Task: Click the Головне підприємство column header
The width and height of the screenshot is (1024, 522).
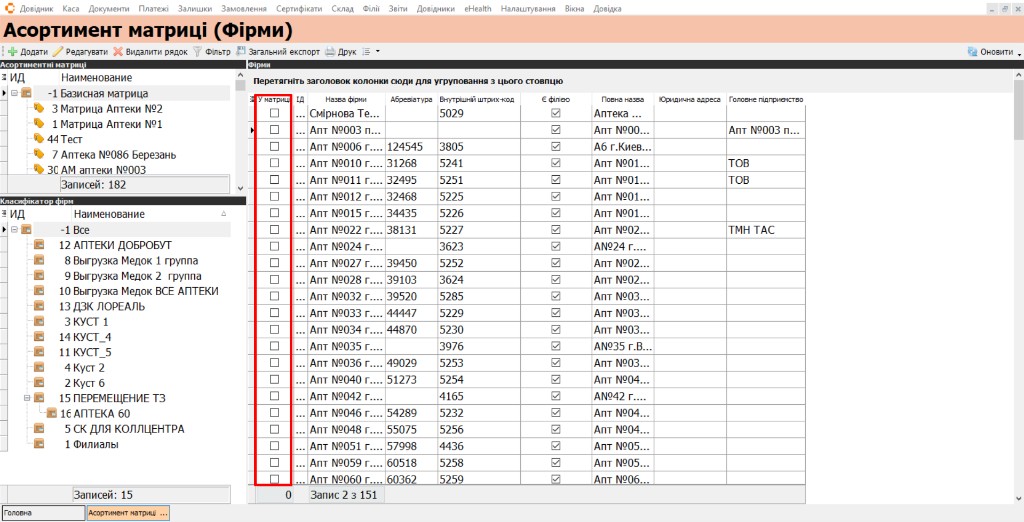Action: click(766, 99)
